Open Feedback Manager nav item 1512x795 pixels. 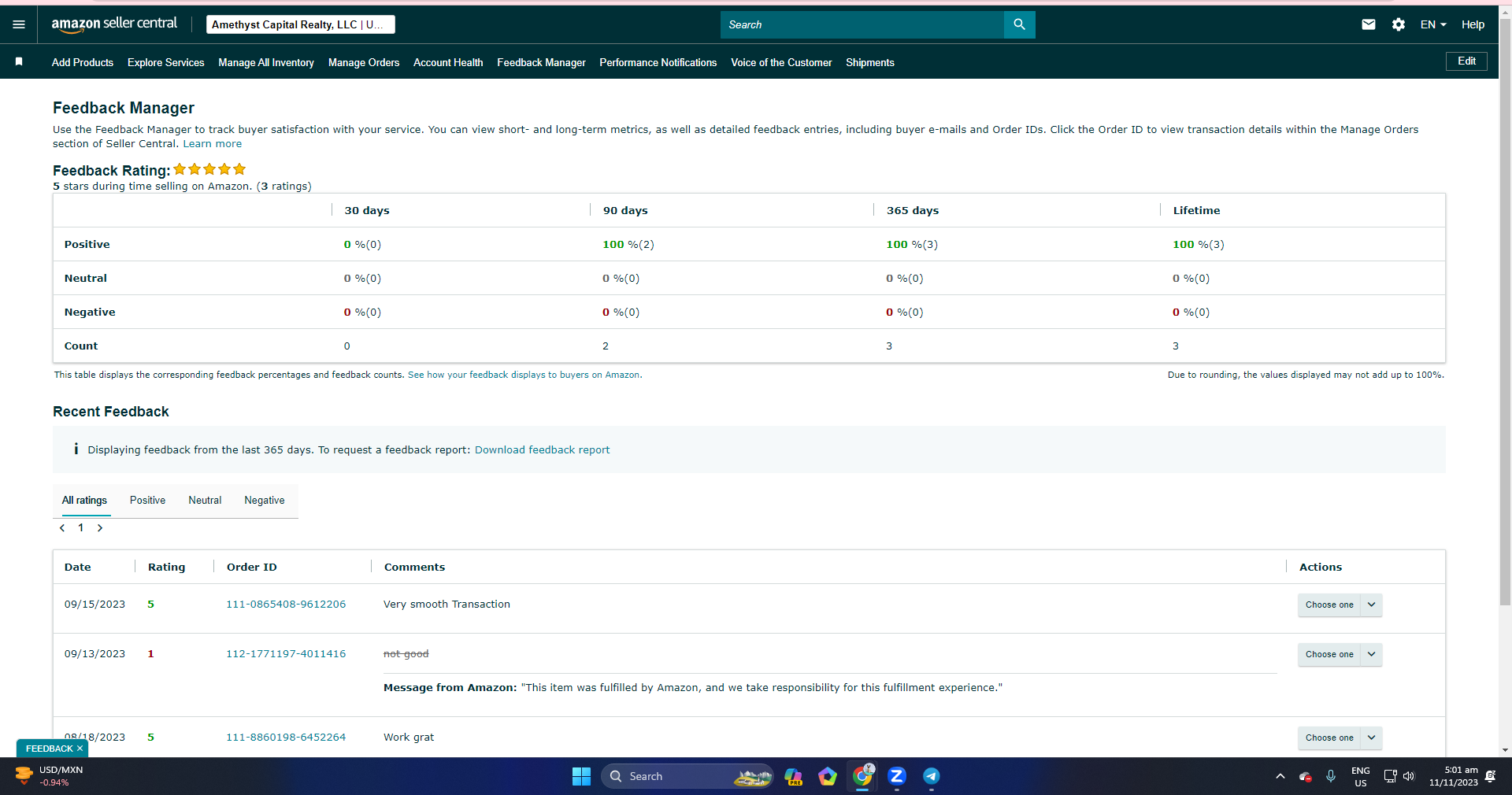pos(541,62)
